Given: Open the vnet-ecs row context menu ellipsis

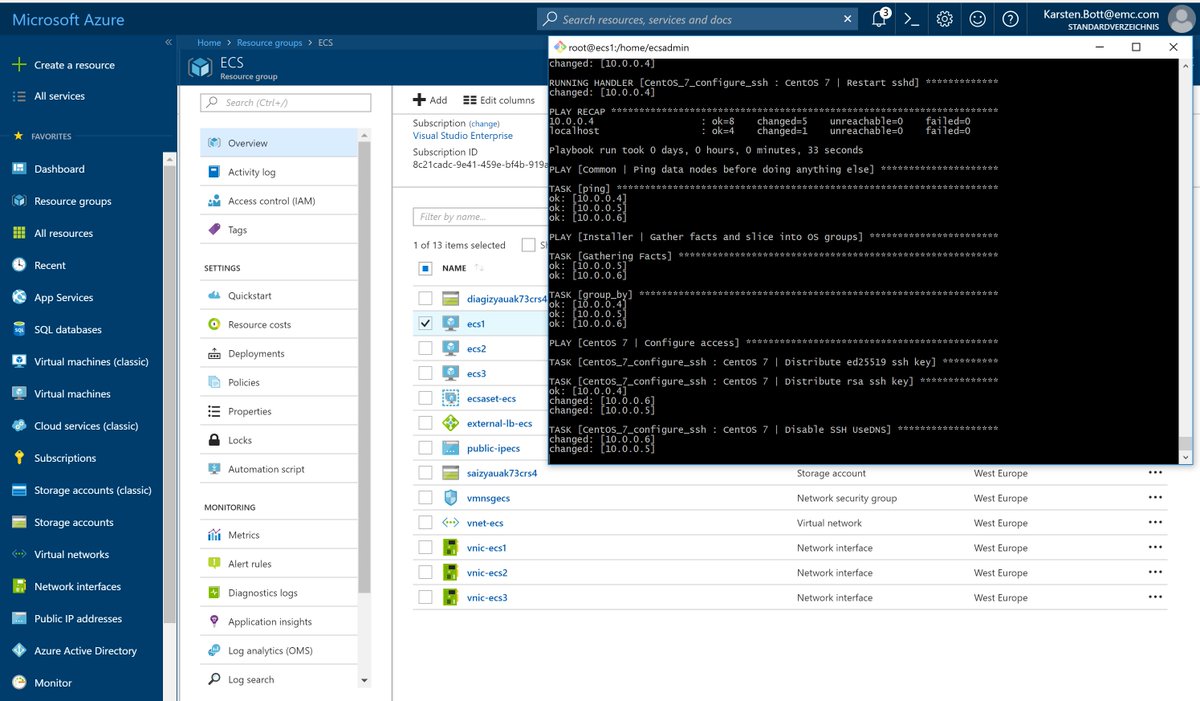Looking at the screenshot, I should [x=1155, y=522].
